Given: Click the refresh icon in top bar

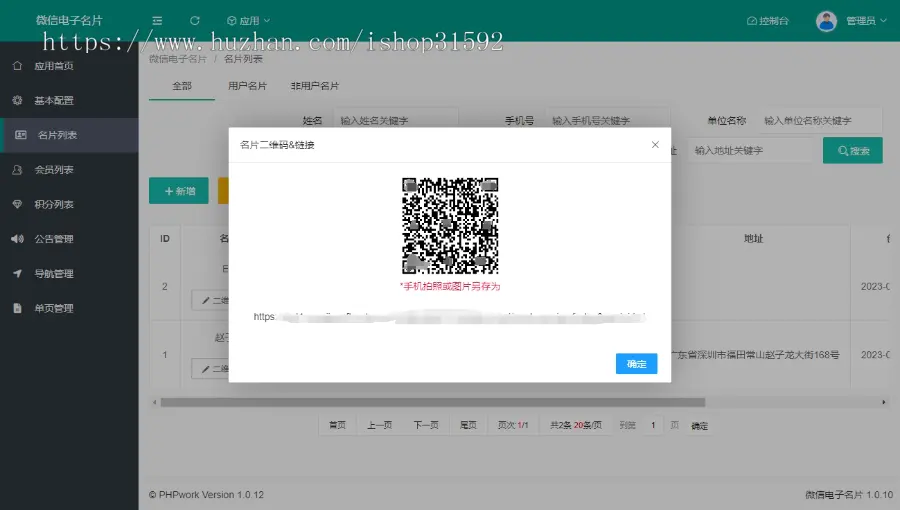Looking at the screenshot, I should [195, 20].
